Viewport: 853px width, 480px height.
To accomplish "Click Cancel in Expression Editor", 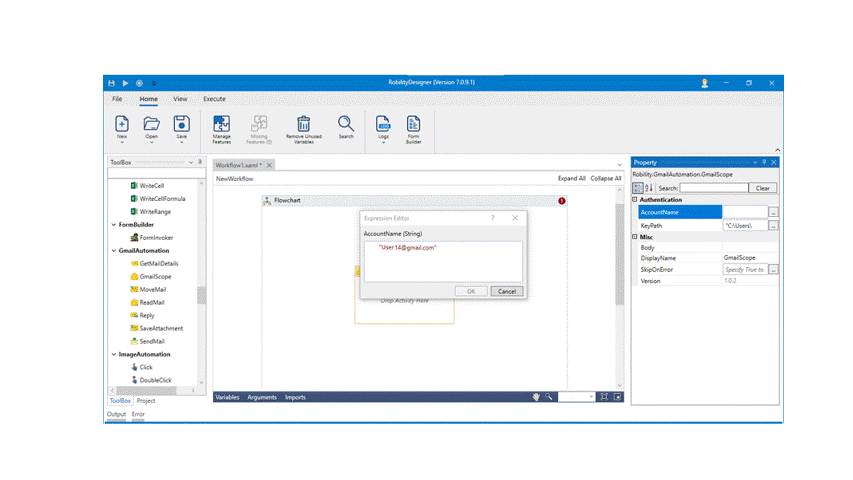I will coord(506,291).
